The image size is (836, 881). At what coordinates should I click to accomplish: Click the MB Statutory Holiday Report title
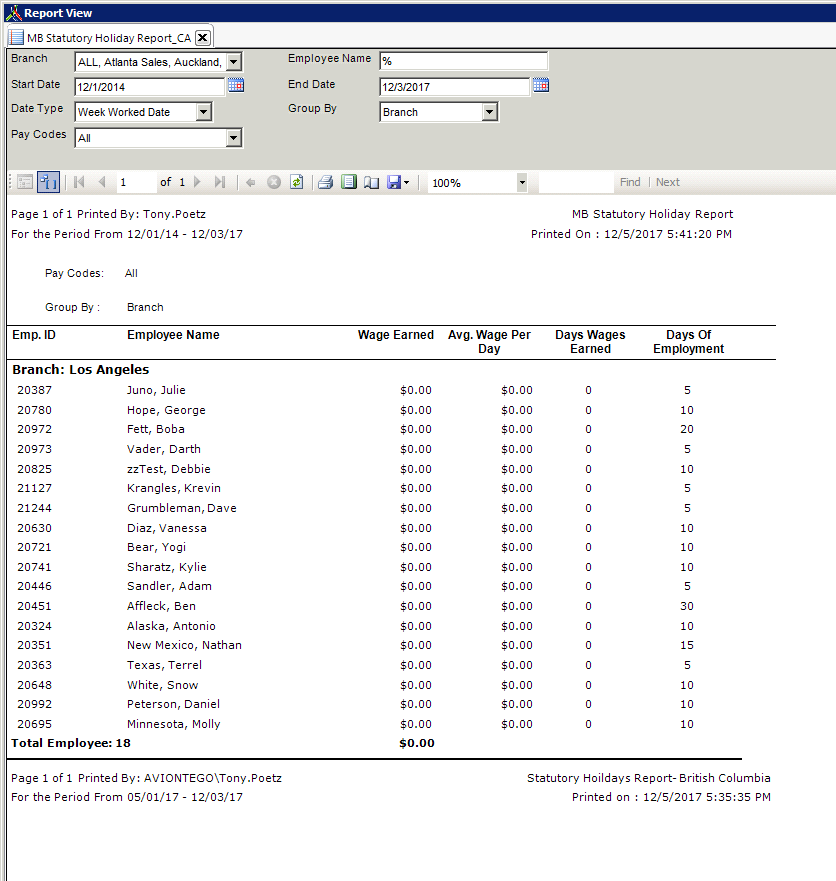tap(652, 214)
